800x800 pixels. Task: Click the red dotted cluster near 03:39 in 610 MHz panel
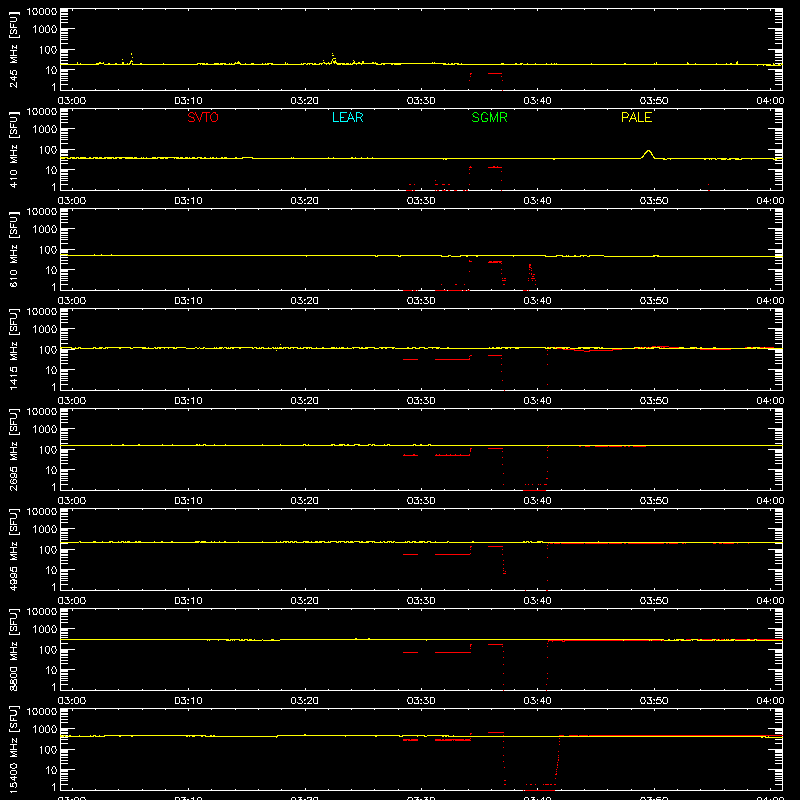click(532, 276)
